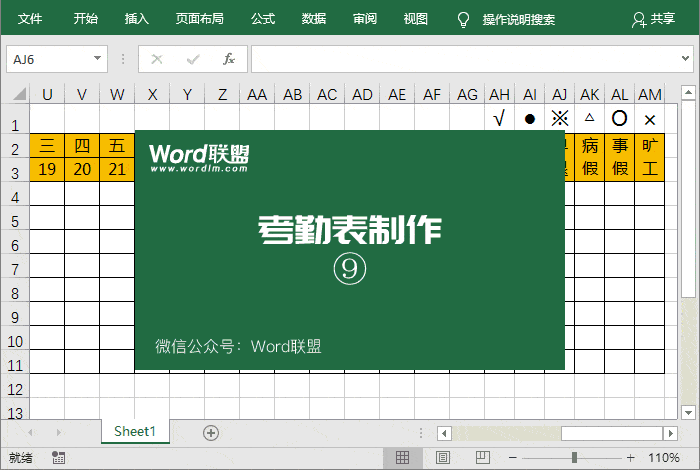Open the 插入 ribbon tab
This screenshot has width=700, height=470.
(x=137, y=19)
